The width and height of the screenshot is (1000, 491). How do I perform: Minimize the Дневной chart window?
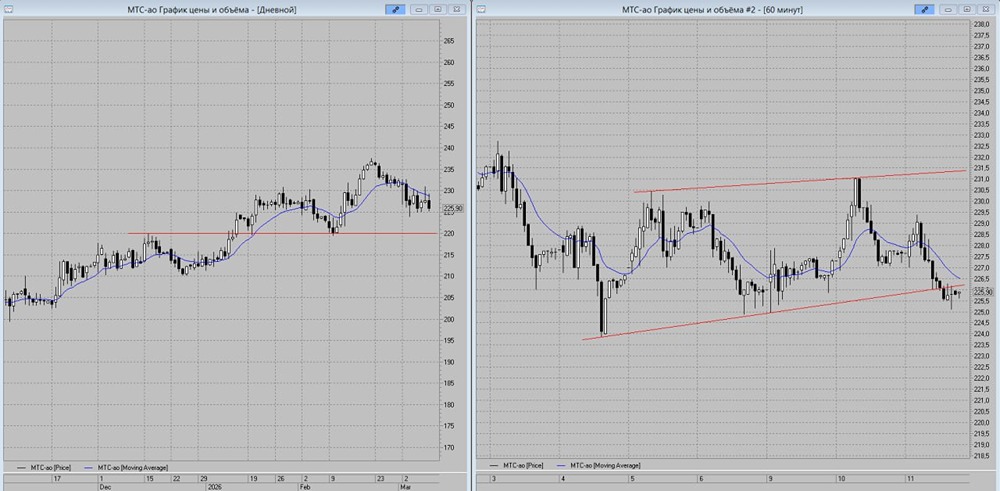tap(420, 10)
